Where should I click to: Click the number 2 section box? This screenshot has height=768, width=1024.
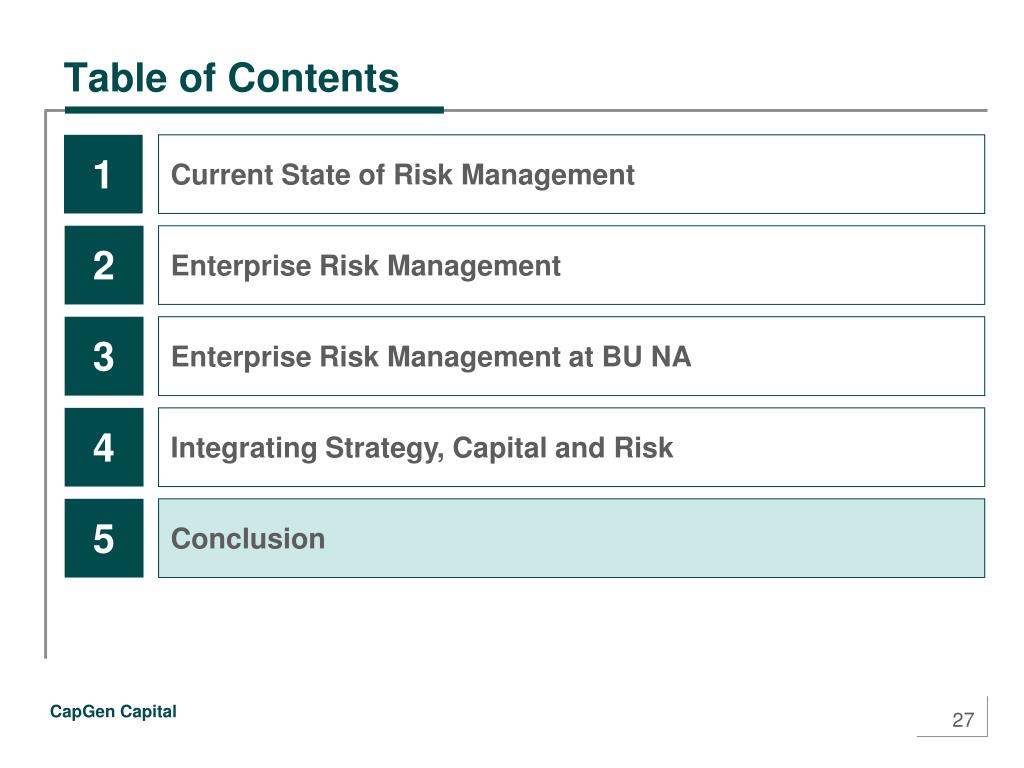(x=103, y=265)
